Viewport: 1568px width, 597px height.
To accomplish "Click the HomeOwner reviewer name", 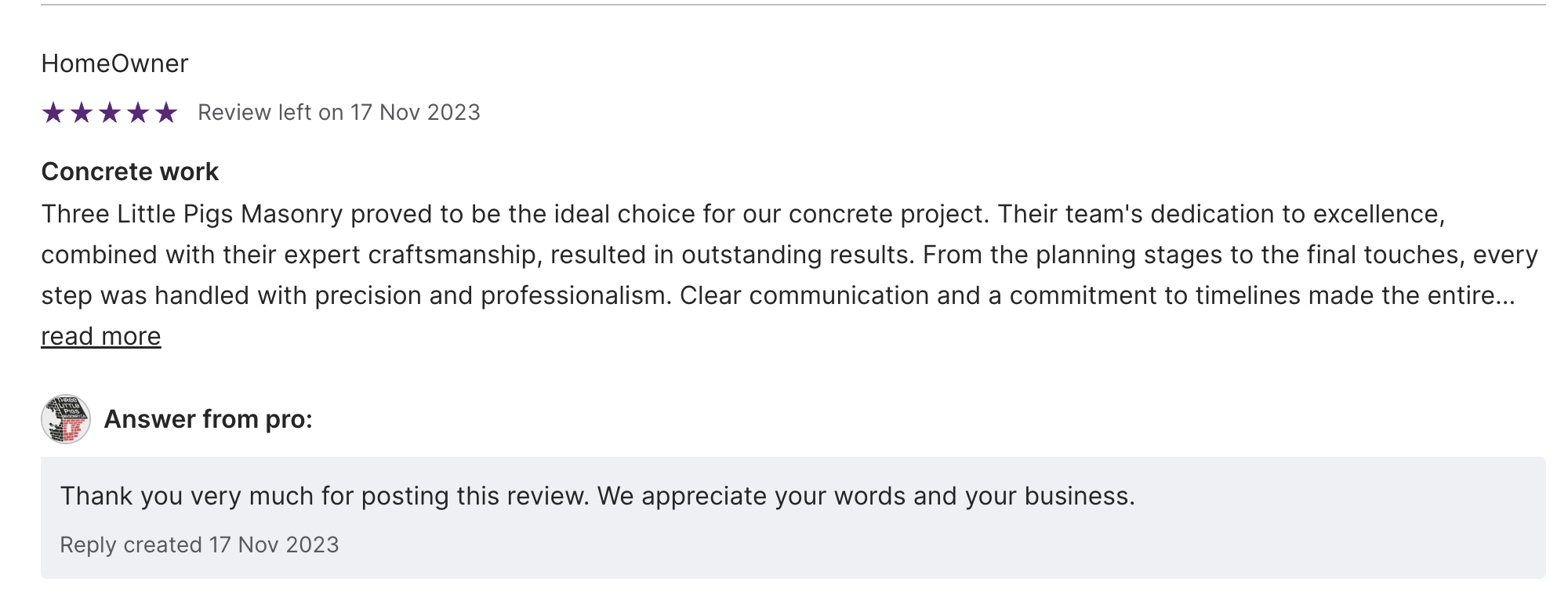I will 114,63.
